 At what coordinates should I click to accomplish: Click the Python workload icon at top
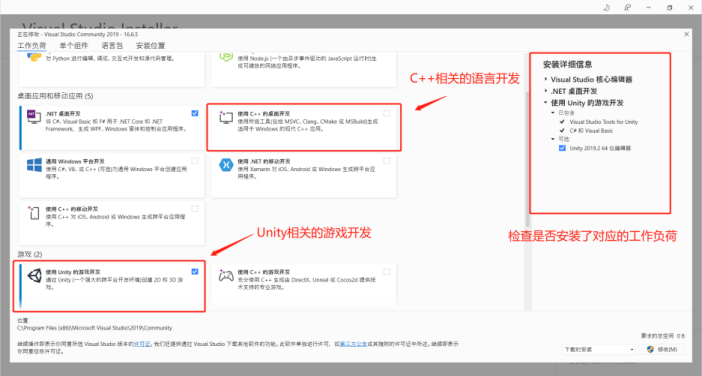point(34,57)
